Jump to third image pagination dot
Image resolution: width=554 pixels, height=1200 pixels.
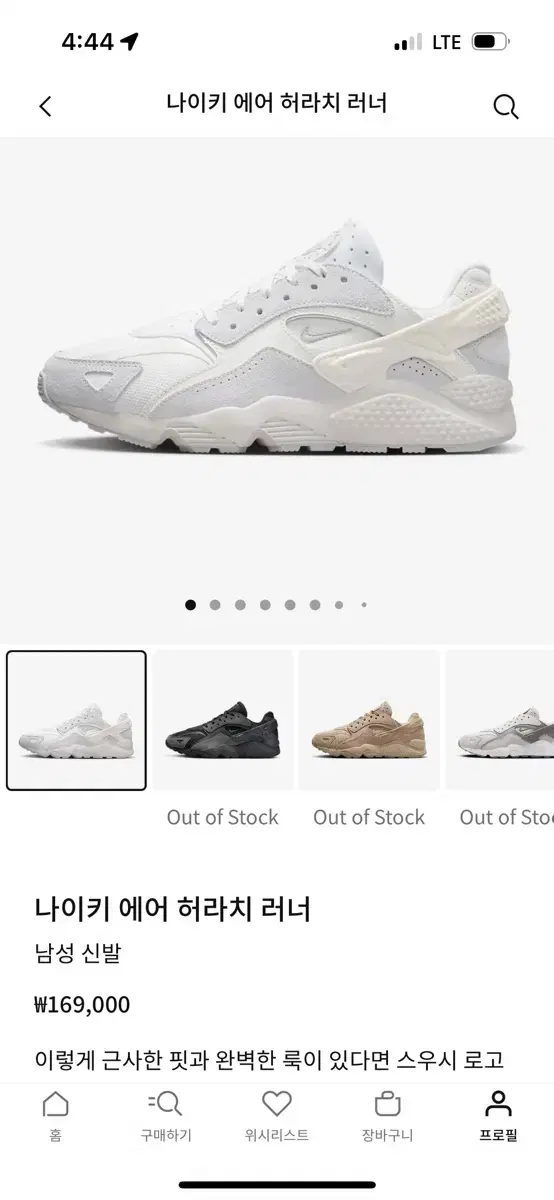coord(240,604)
